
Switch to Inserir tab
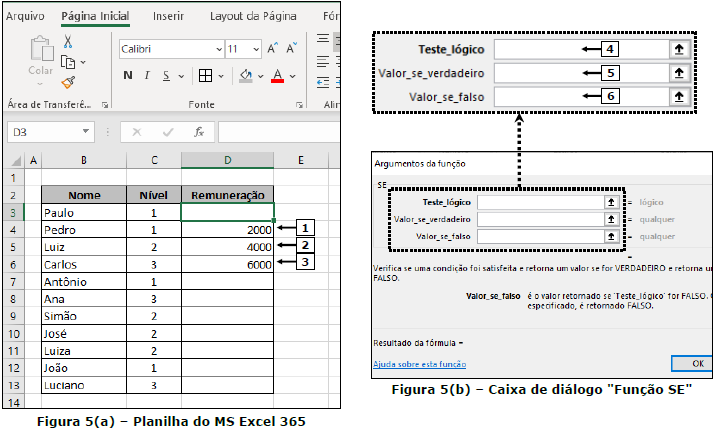pos(168,16)
